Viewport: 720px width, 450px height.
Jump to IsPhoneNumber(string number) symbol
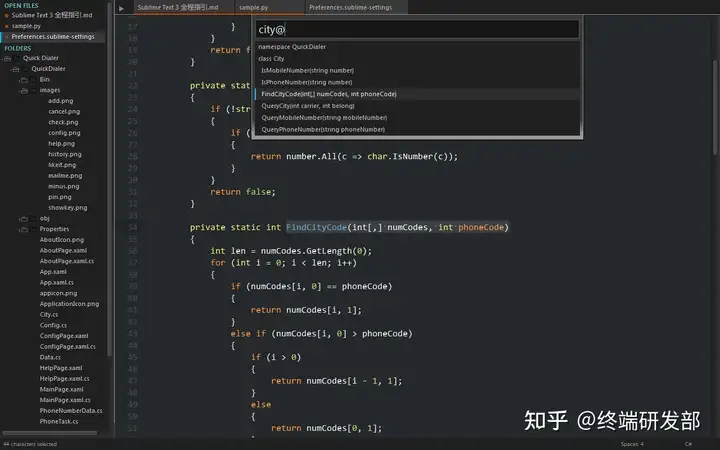(417, 83)
